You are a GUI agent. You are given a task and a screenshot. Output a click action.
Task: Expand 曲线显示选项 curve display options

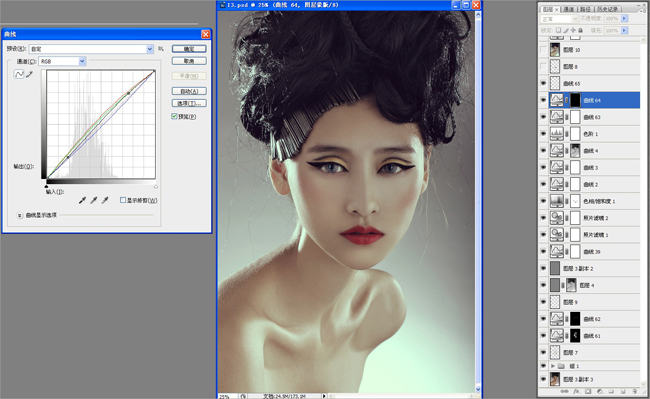pos(19,215)
